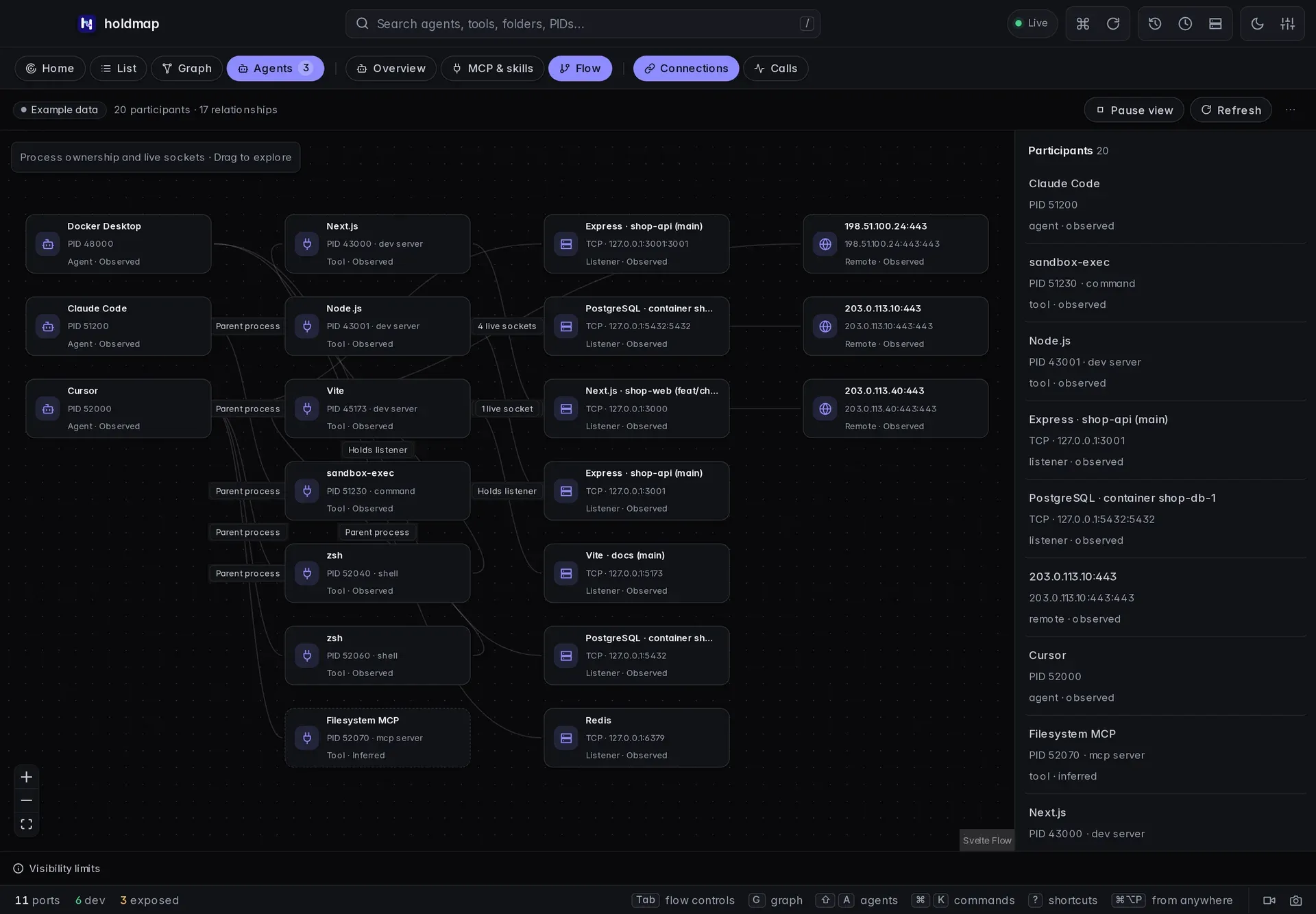Expand the Visibility limits section
The height and width of the screenshot is (914, 1316).
coord(57,868)
